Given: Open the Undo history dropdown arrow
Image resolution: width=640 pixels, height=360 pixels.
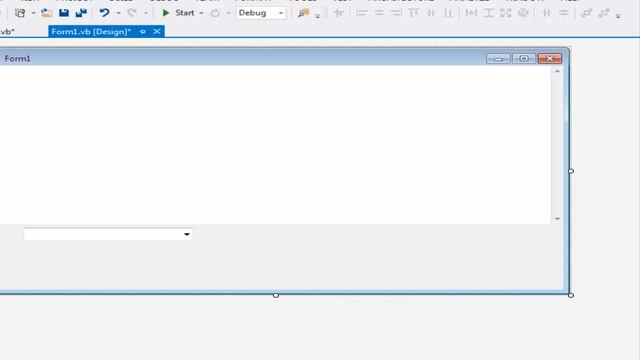Looking at the screenshot, I should click(118, 13).
